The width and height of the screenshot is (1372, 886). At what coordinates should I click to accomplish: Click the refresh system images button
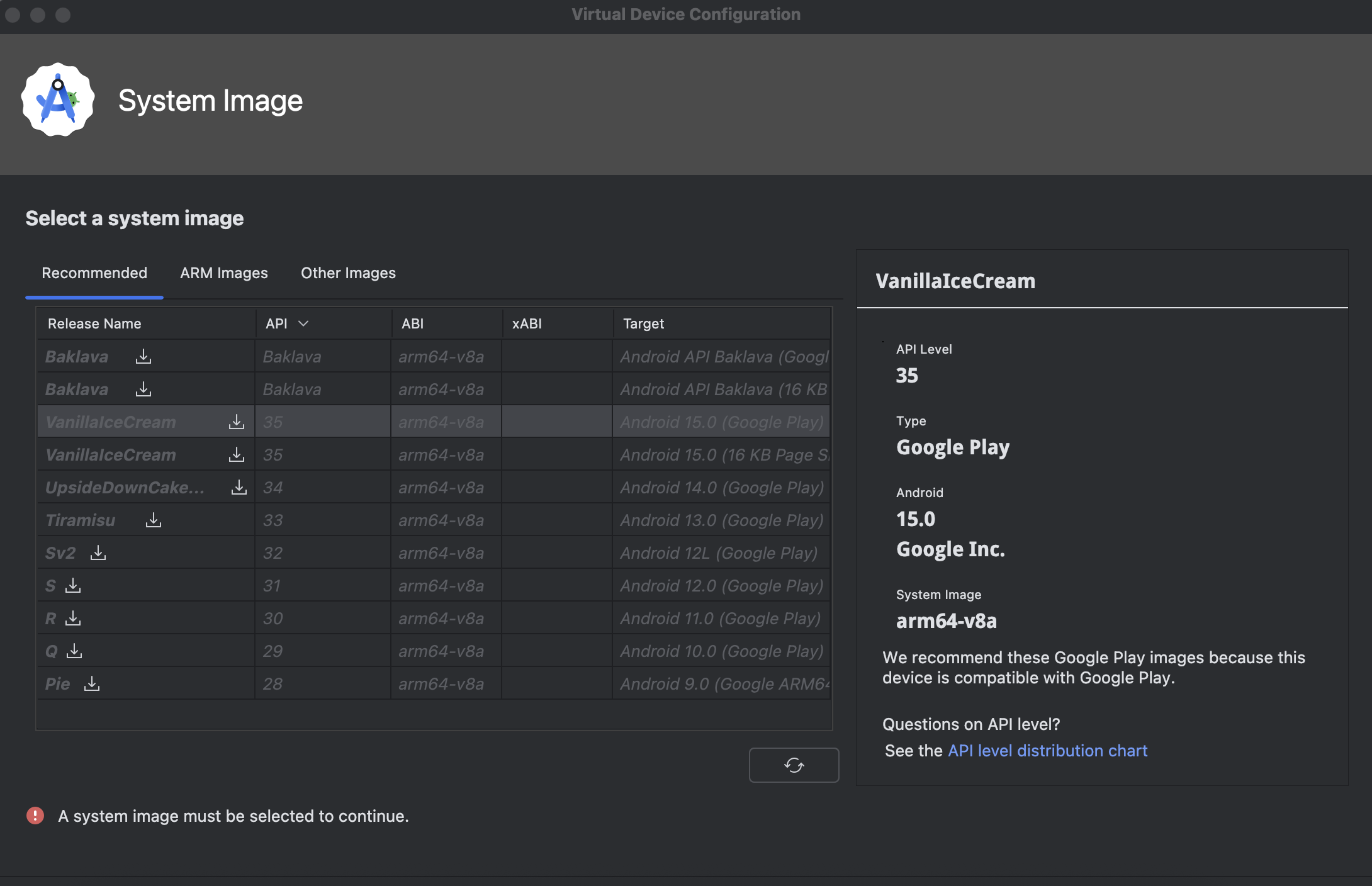pos(794,765)
